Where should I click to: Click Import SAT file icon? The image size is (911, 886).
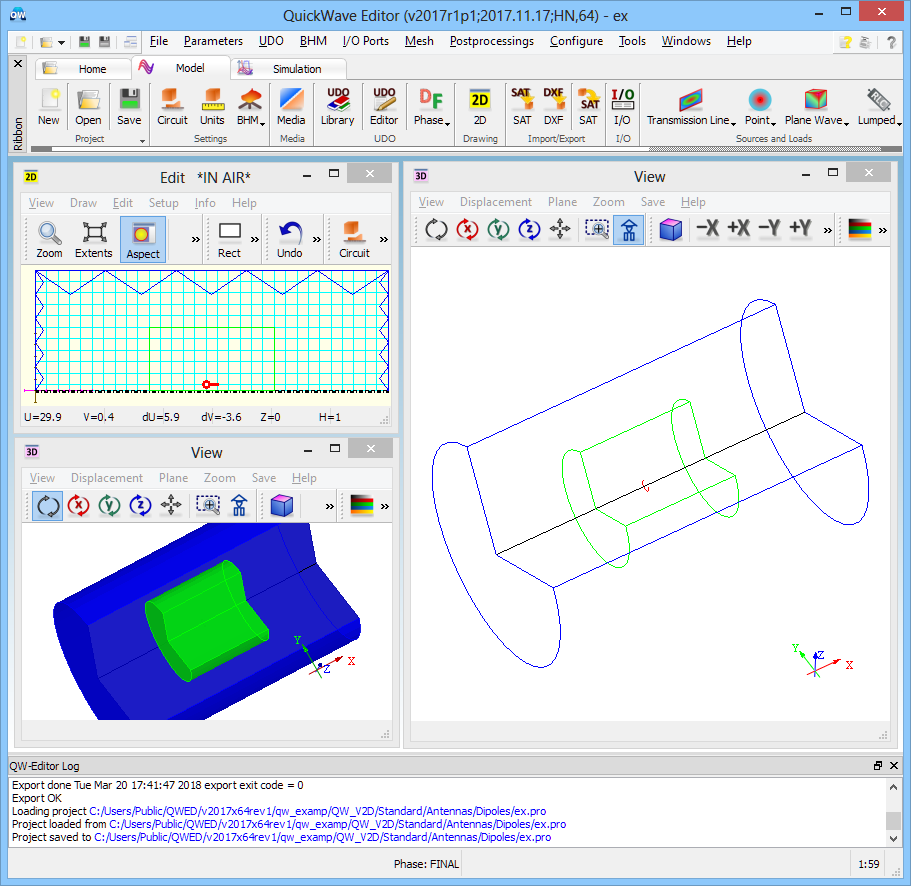(522, 106)
